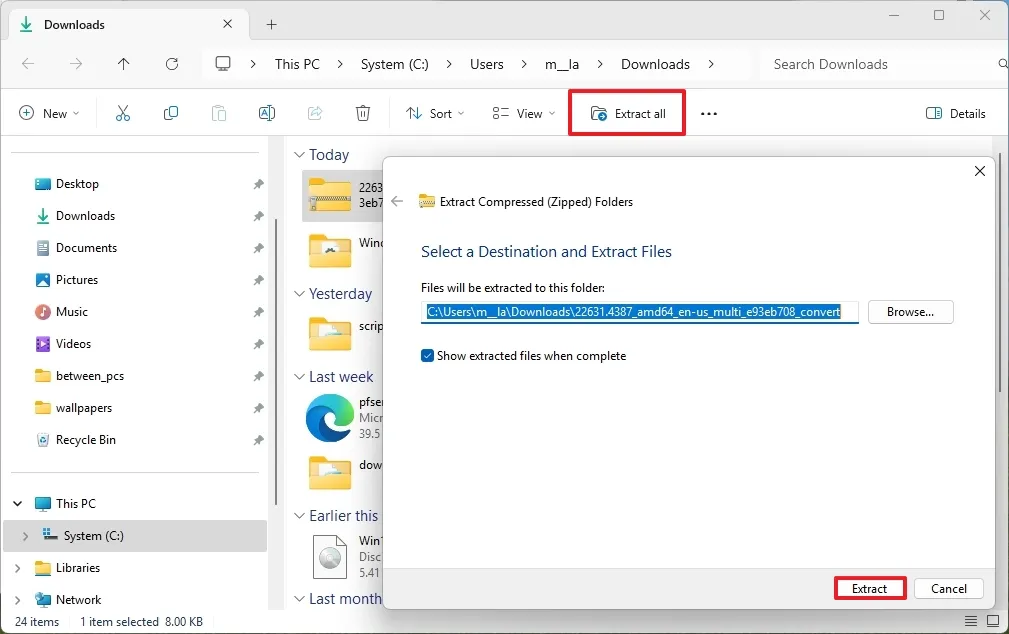Click the Browse button in the dialog
The image size is (1009, 634).
pos(909,311)
